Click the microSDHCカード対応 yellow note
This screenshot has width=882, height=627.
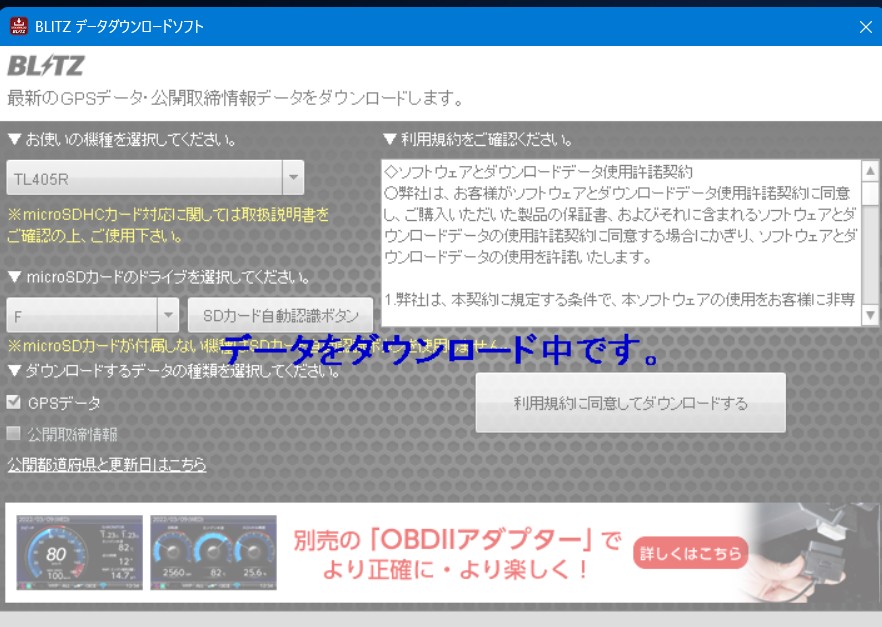click(168, 224)
